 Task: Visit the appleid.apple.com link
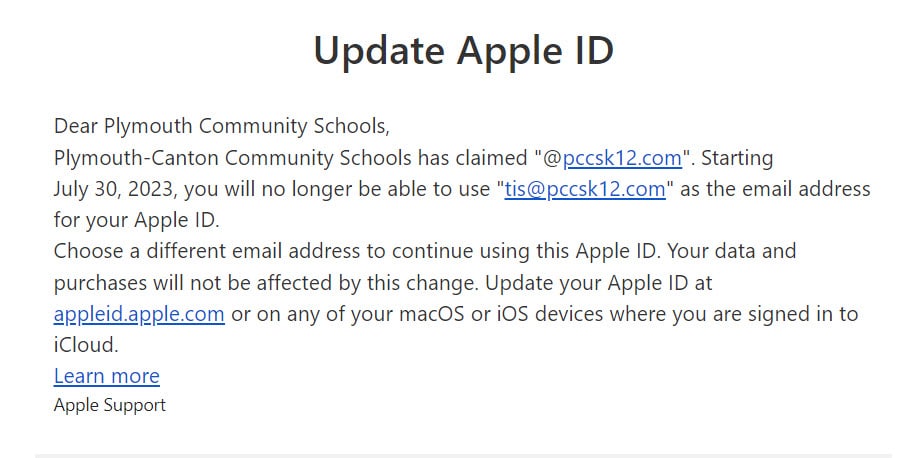click(x=139, y=314)
